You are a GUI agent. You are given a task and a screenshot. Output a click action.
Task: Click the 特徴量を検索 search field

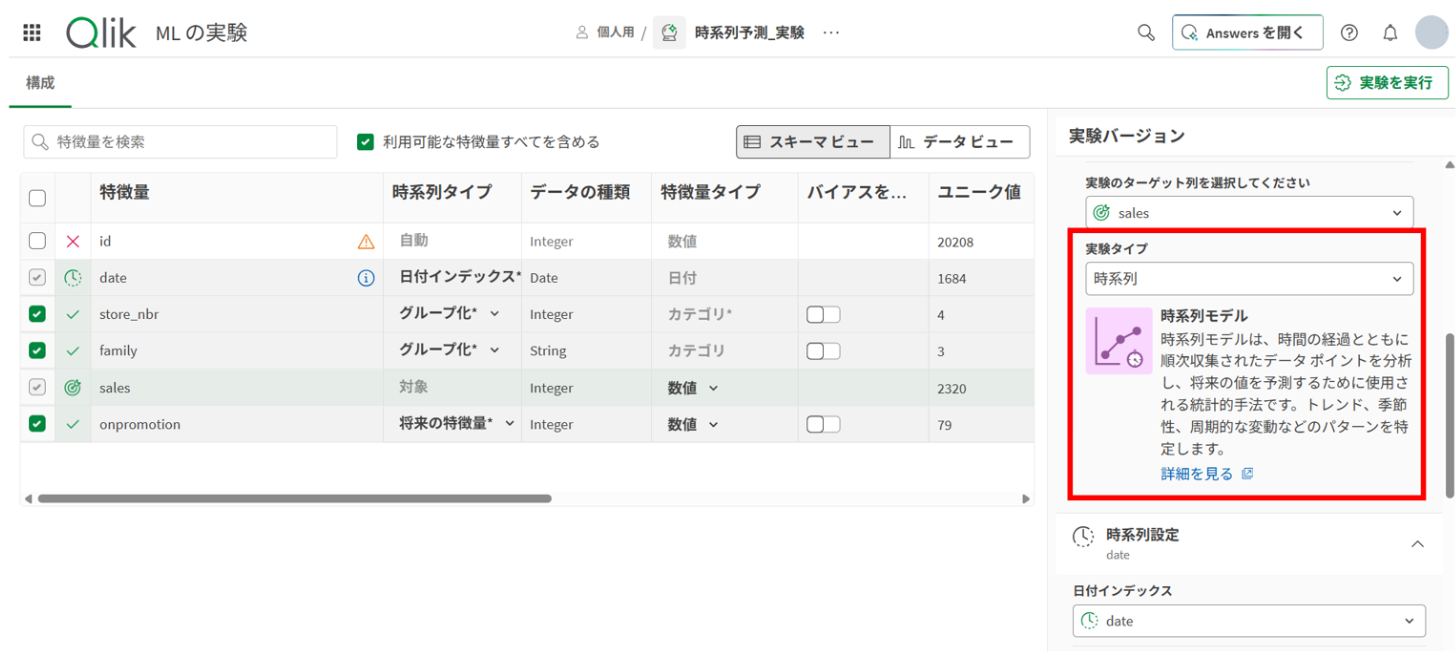coord(180,142)
